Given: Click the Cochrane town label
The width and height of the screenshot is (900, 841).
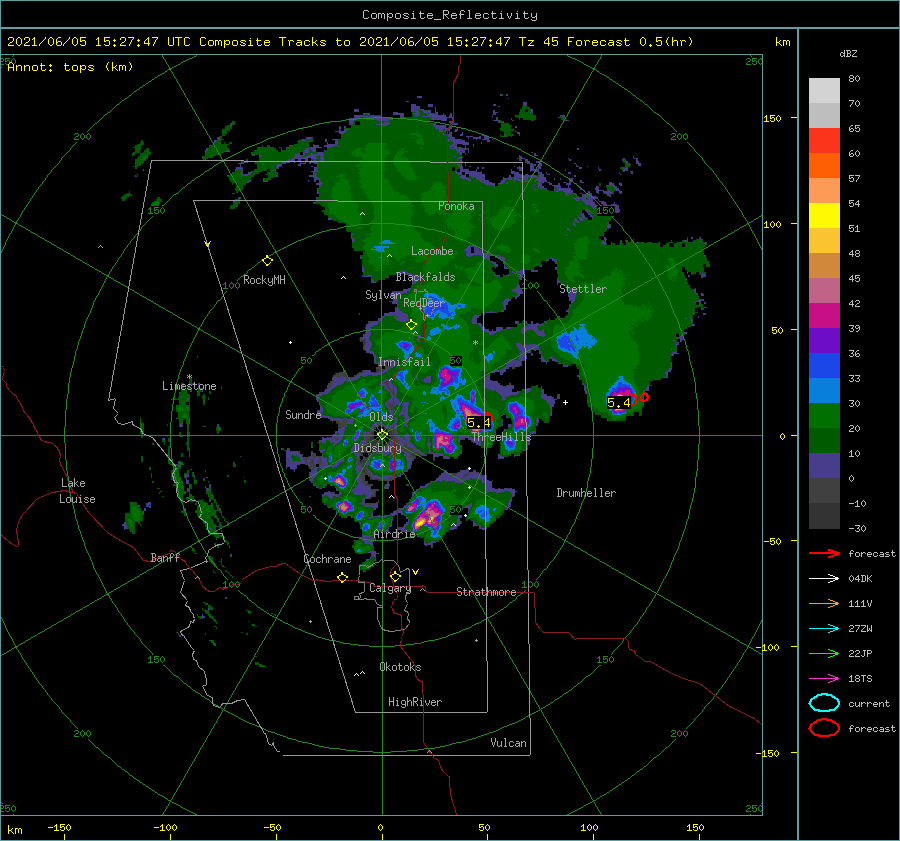Looking at the screenshot, I should coord(327,559).
